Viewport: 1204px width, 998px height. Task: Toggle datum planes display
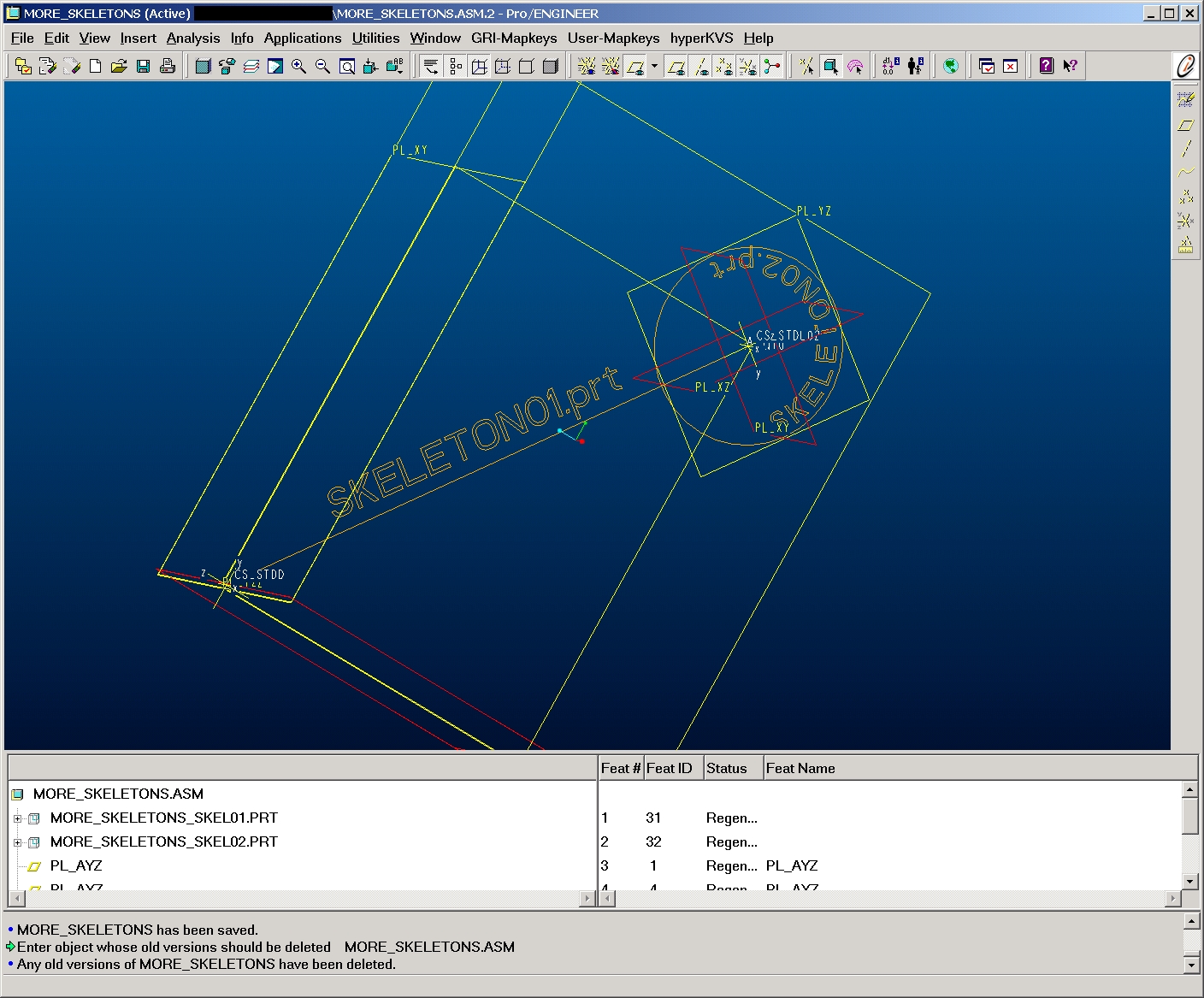(676, 66)
